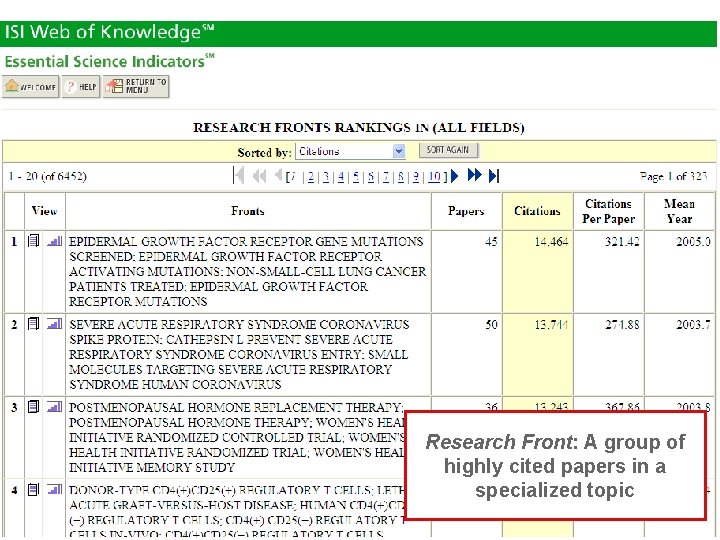Click the Mean Year column header
The height and width of the screenshot is (540, 720).
pos(680,211)
